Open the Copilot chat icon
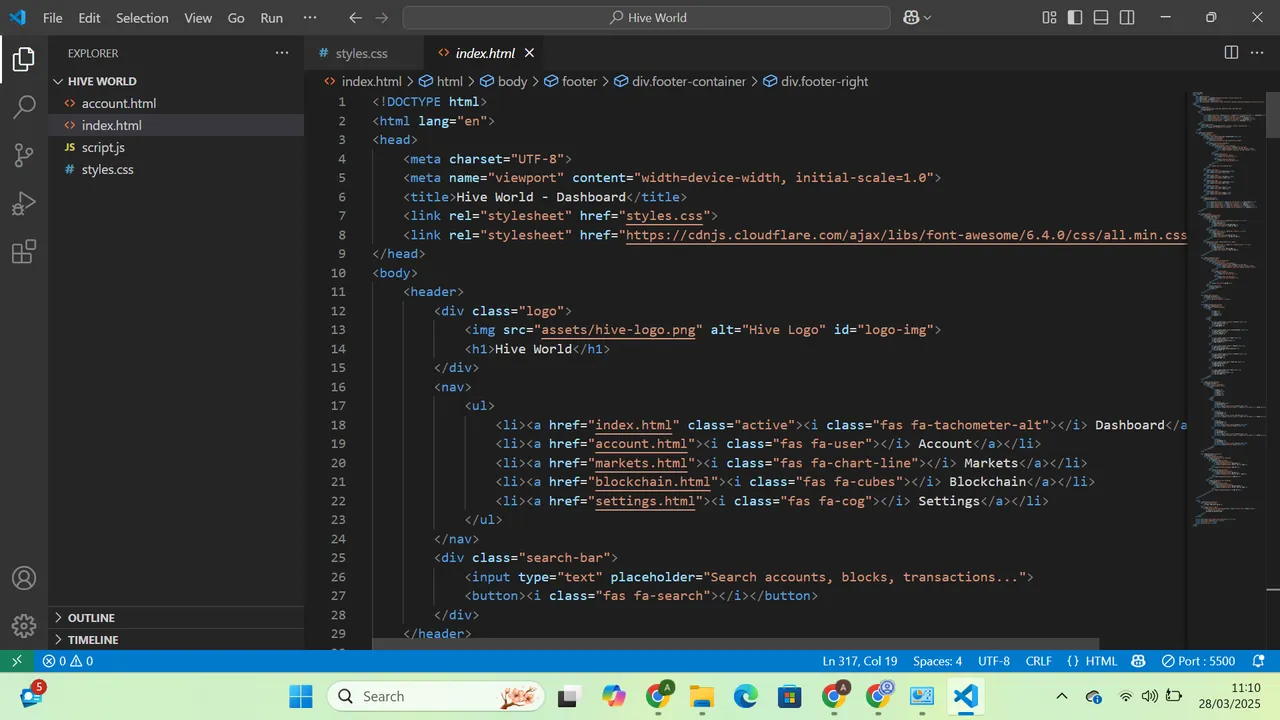 coord(911,18)
